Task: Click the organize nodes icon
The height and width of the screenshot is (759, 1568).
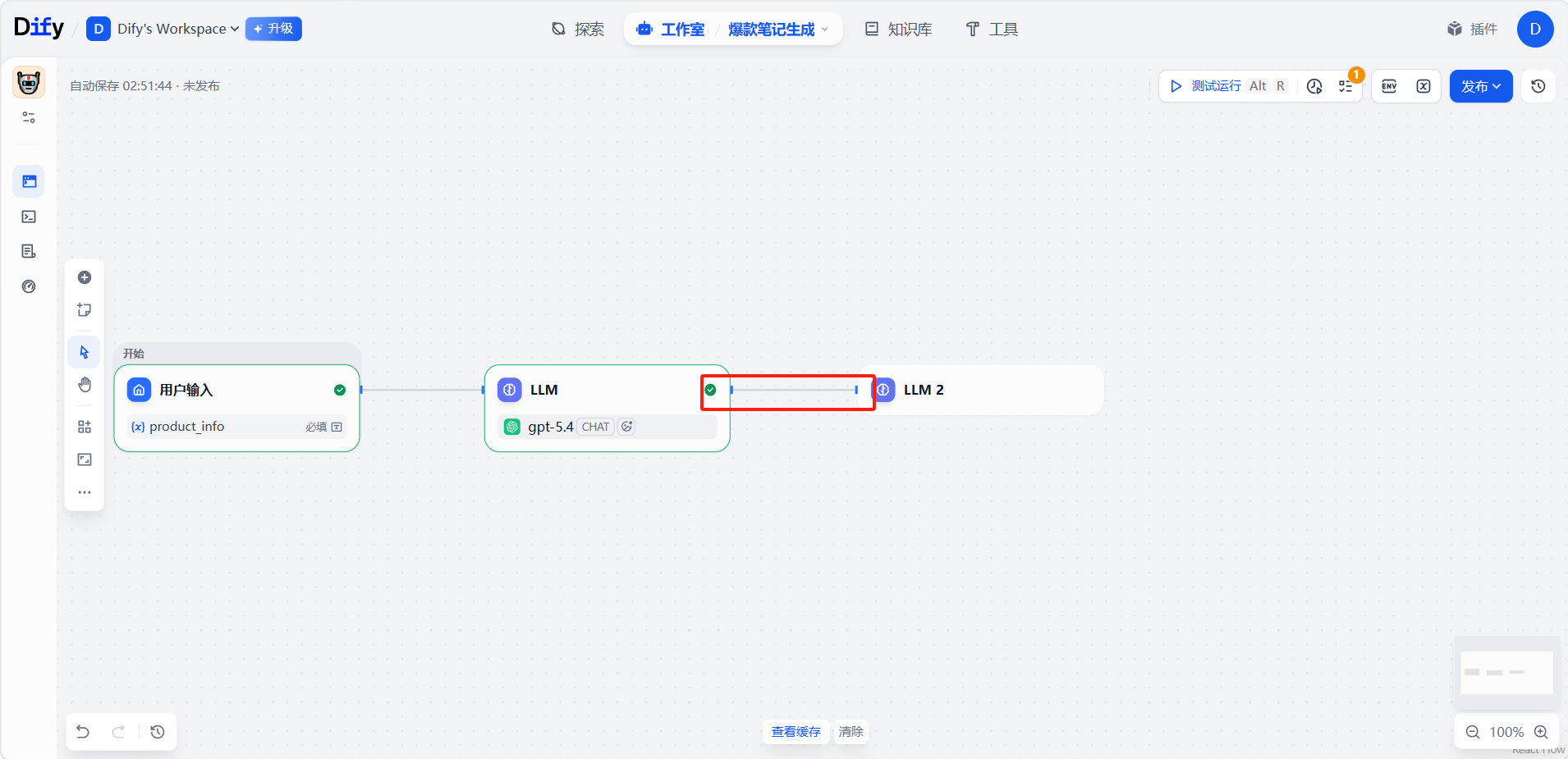Action: pyautogui.click(x=85, y=427)
